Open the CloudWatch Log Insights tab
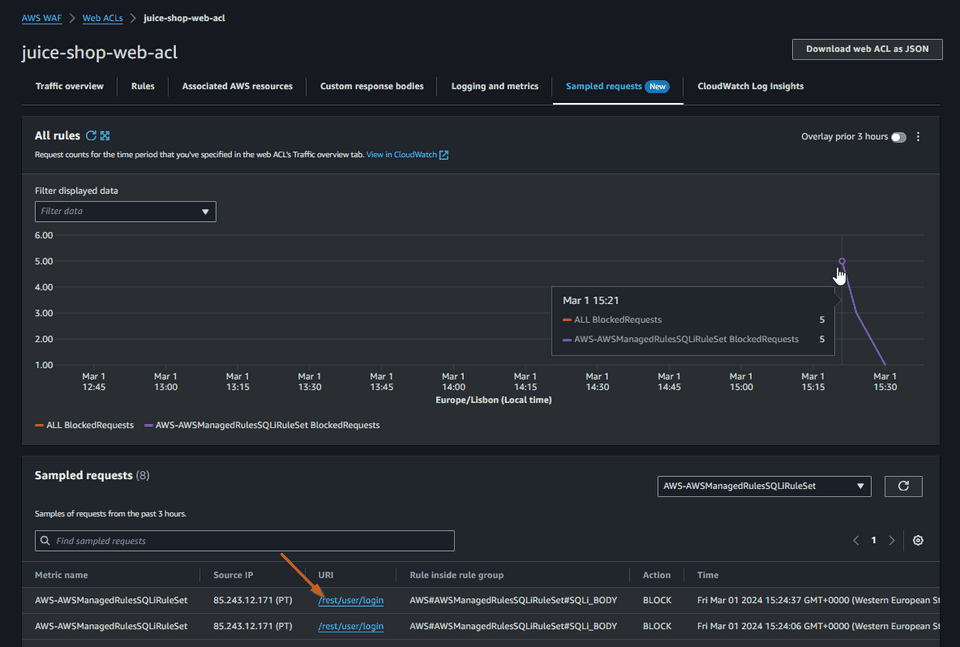Screen dimensions: 960x647 (x=750, y=86)
